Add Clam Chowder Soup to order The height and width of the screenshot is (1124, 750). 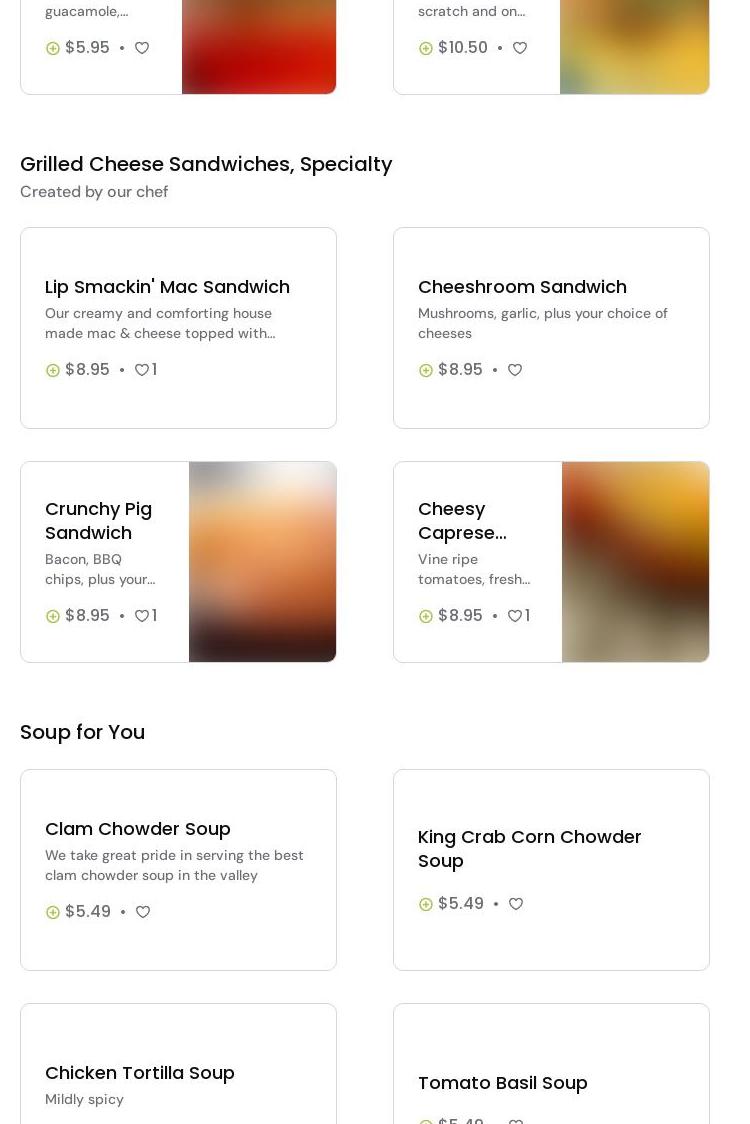tap(53, 912)
